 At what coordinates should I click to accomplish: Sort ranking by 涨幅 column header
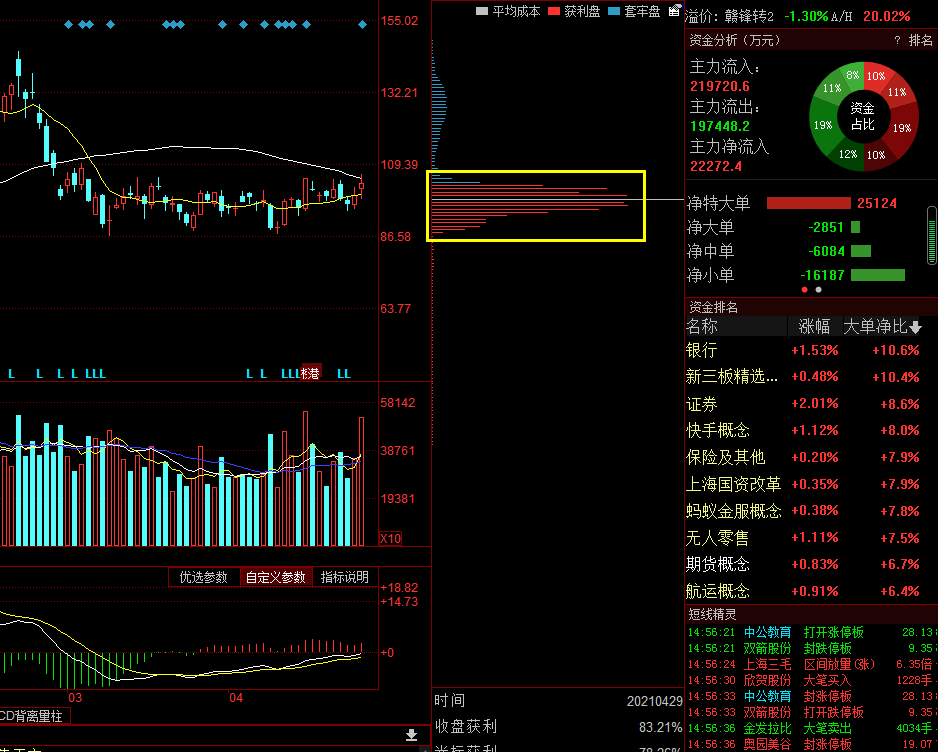click(x=814, y=327)
